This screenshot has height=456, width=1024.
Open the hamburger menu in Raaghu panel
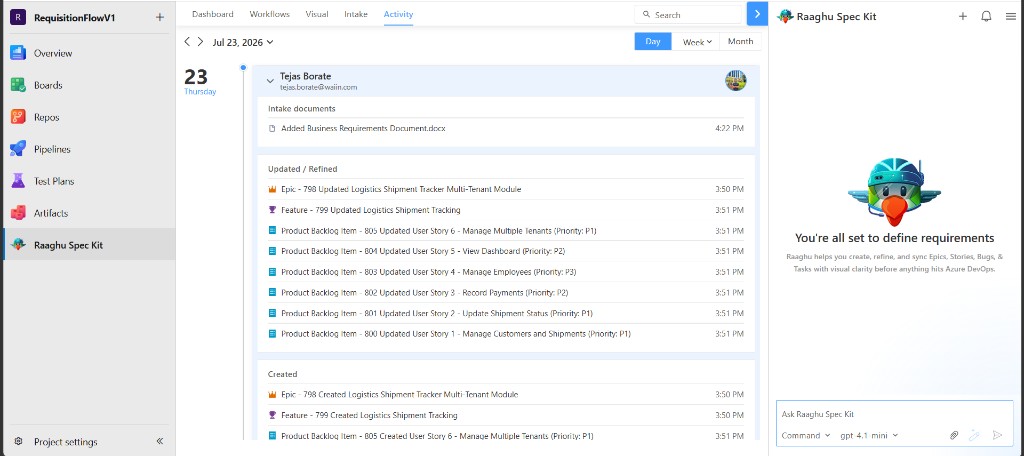click(x=1010, y=16)
